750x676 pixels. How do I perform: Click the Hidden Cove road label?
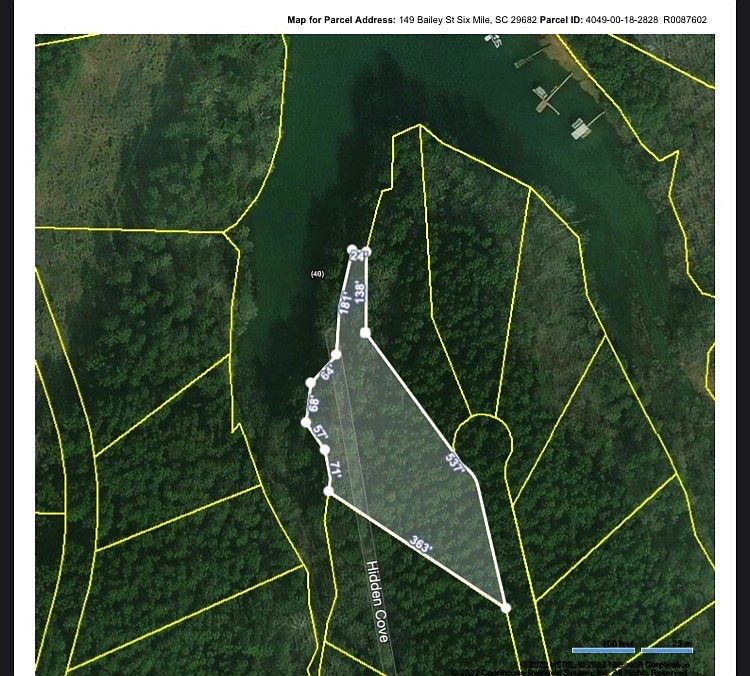click(x=377, y=600)
